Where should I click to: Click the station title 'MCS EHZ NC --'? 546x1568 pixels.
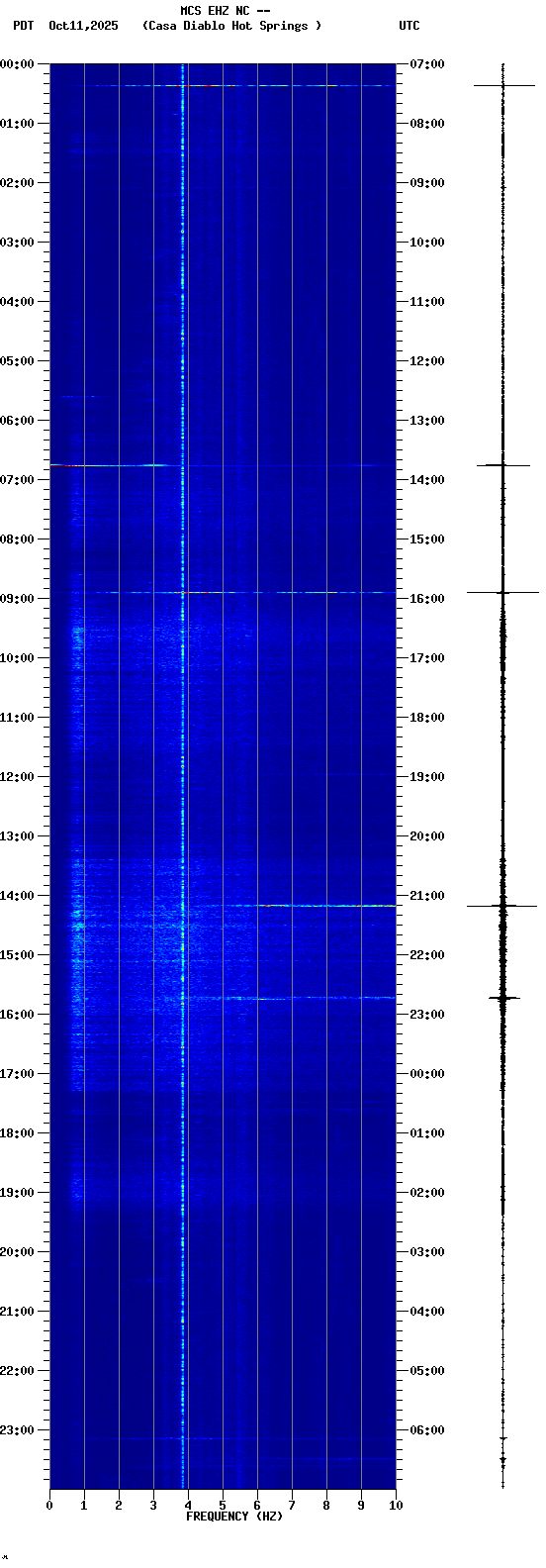226,11
